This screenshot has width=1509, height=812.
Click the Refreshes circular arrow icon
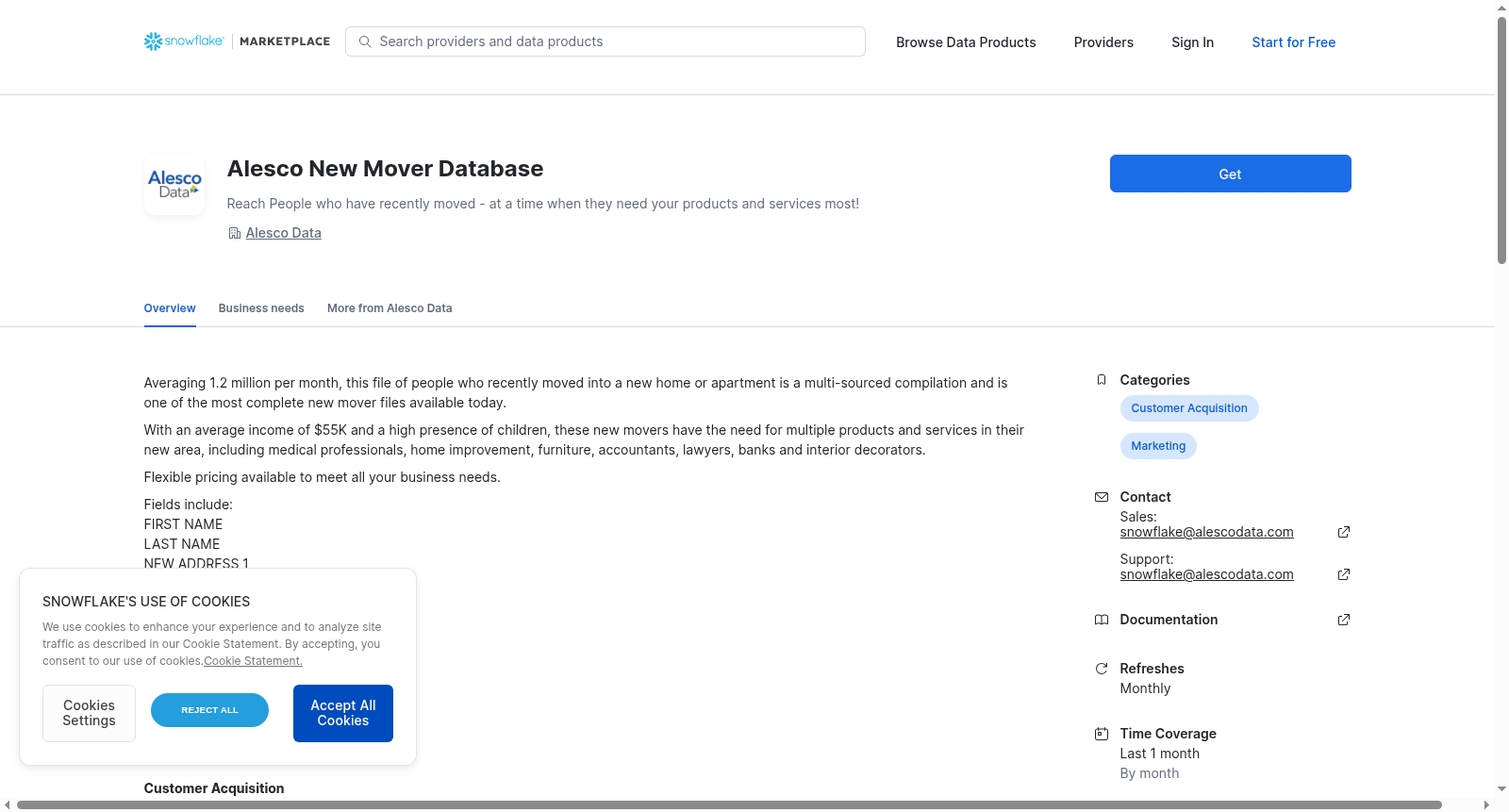1102,669
